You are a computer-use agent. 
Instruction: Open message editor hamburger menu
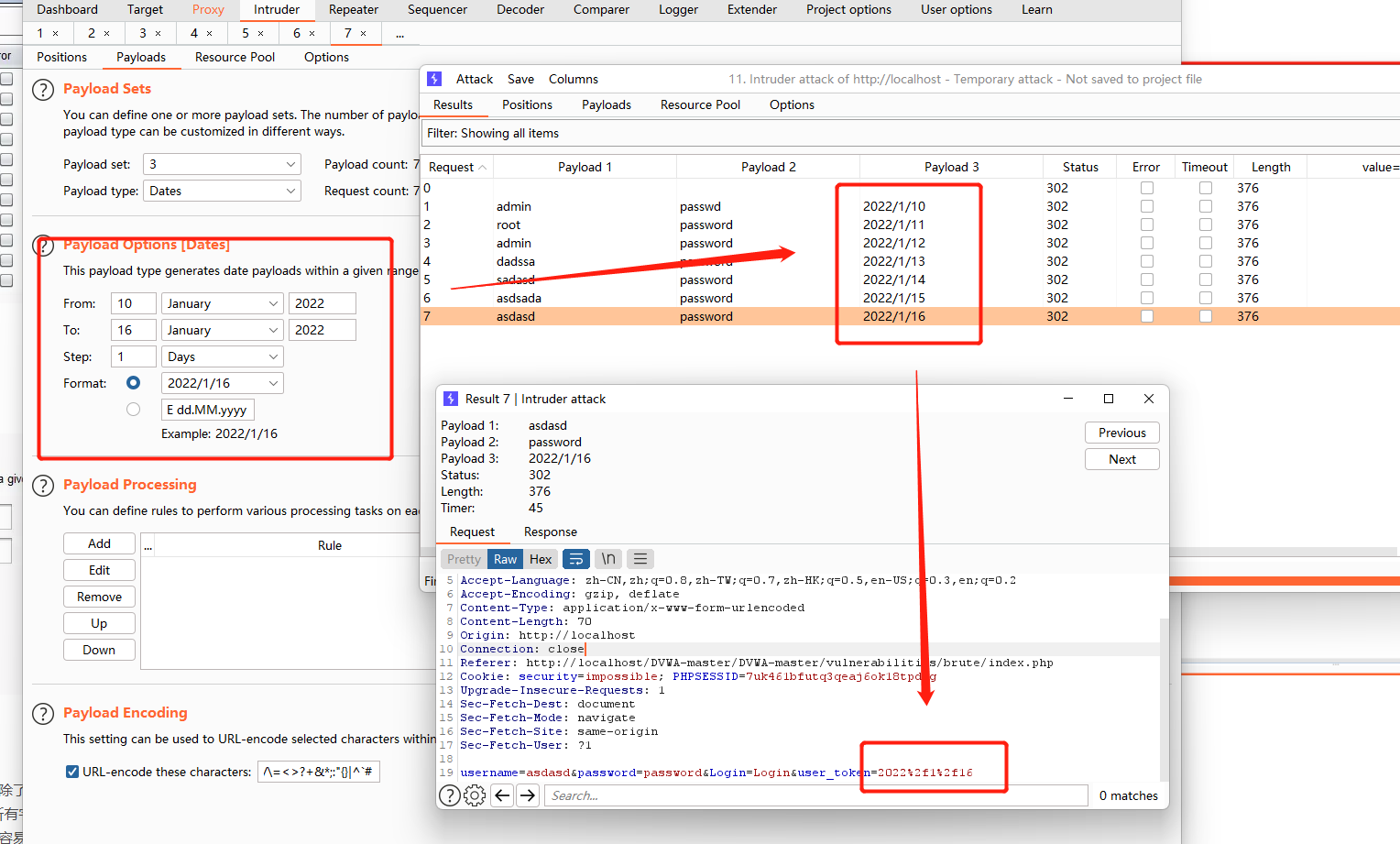point(640,559)
